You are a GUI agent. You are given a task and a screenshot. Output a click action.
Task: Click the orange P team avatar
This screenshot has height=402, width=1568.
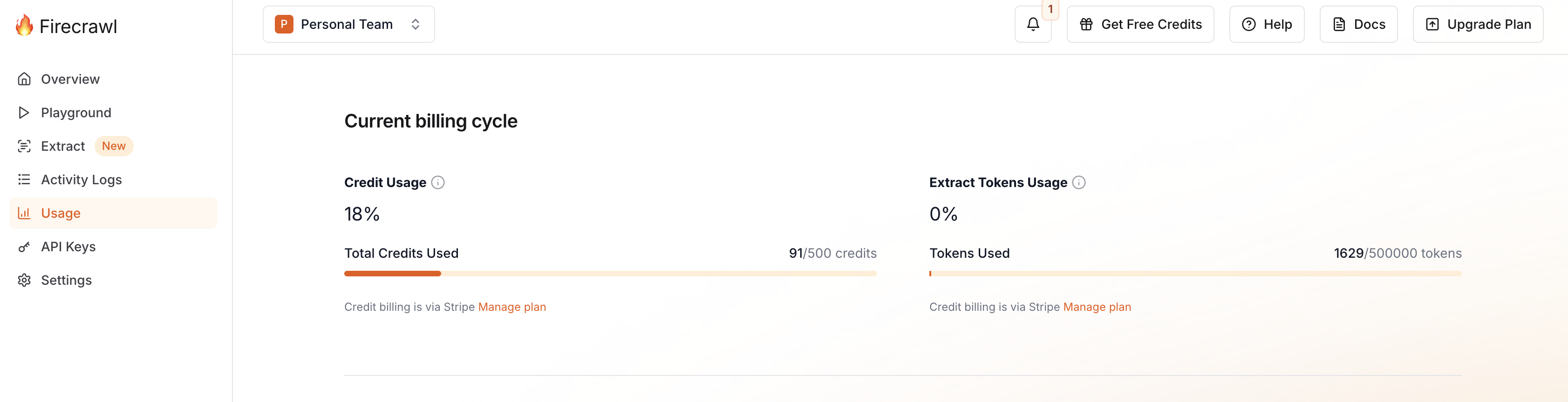tap(284, 24)
